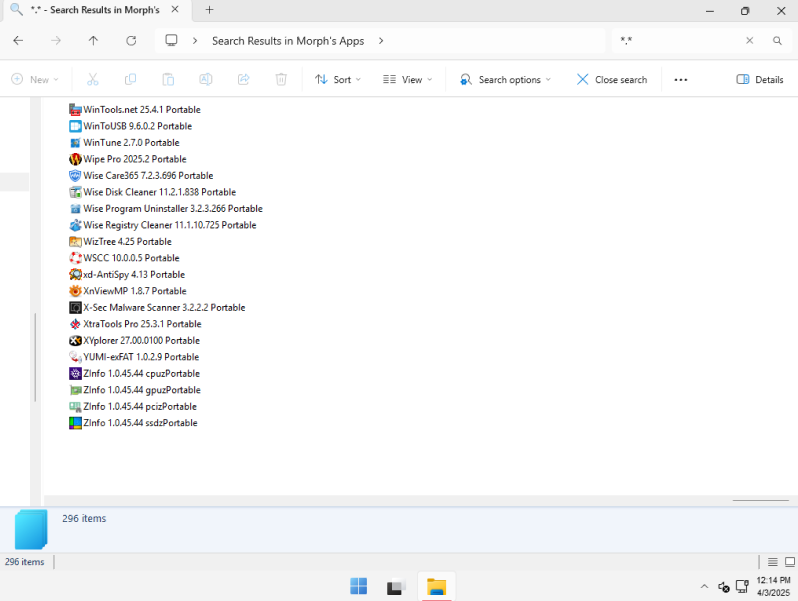Select the Wise Care365 shield icon
The image size is (798, 601).
click(x=75, y=176)
